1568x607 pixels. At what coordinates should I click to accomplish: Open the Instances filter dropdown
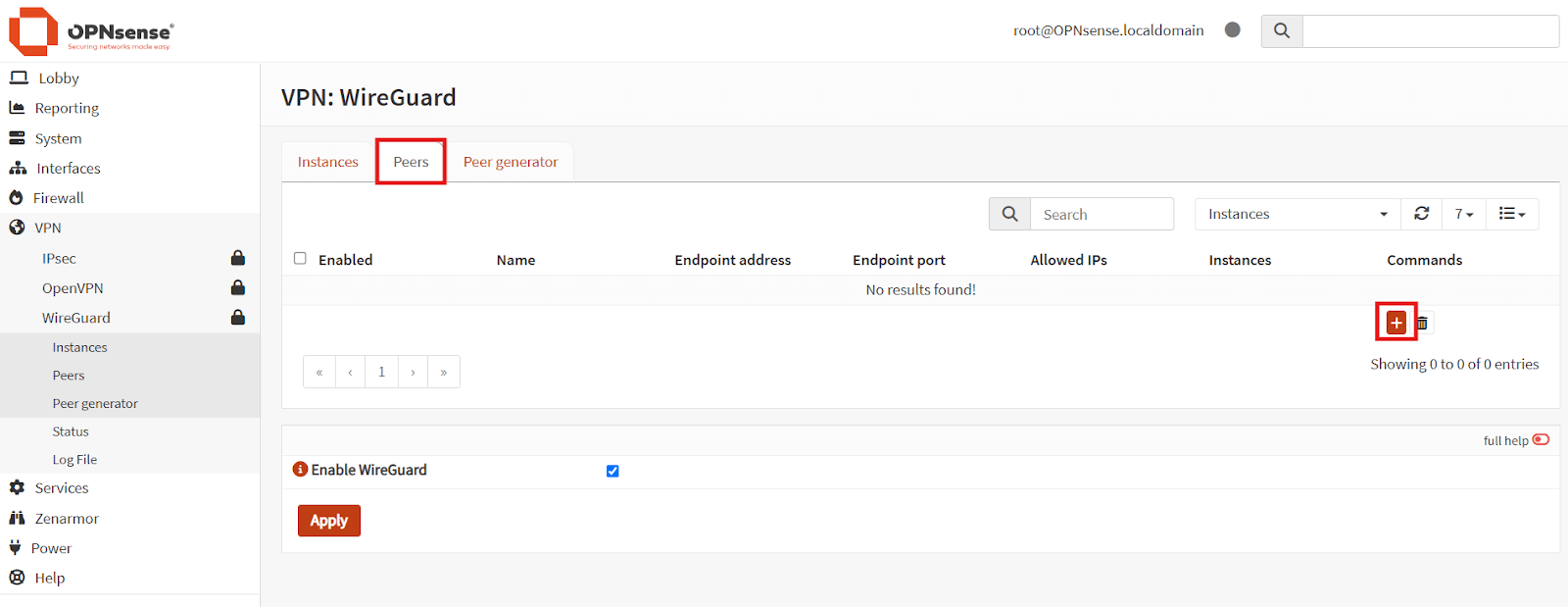(x=1297, y=214)
